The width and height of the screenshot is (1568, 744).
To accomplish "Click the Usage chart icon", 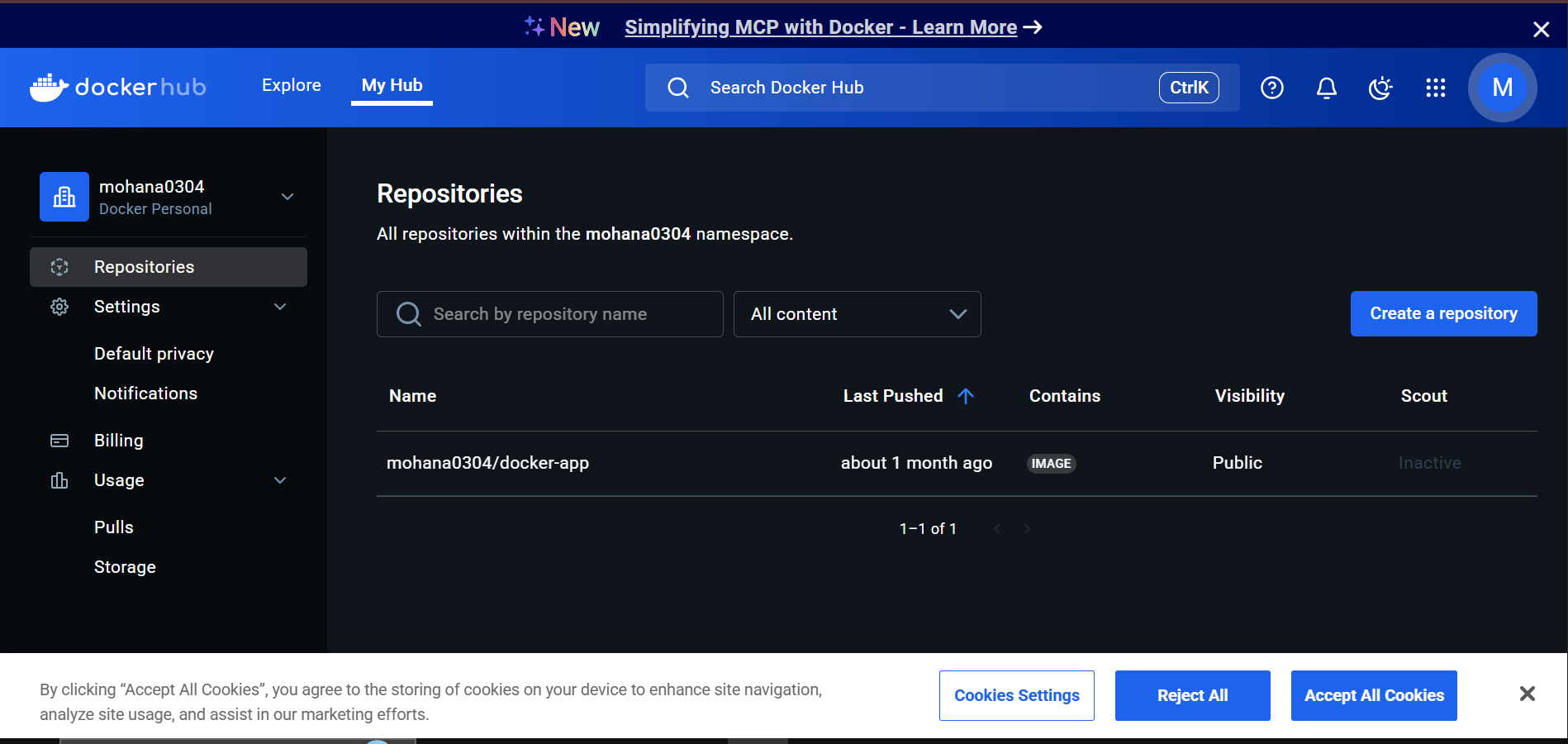I will (59, 480).
